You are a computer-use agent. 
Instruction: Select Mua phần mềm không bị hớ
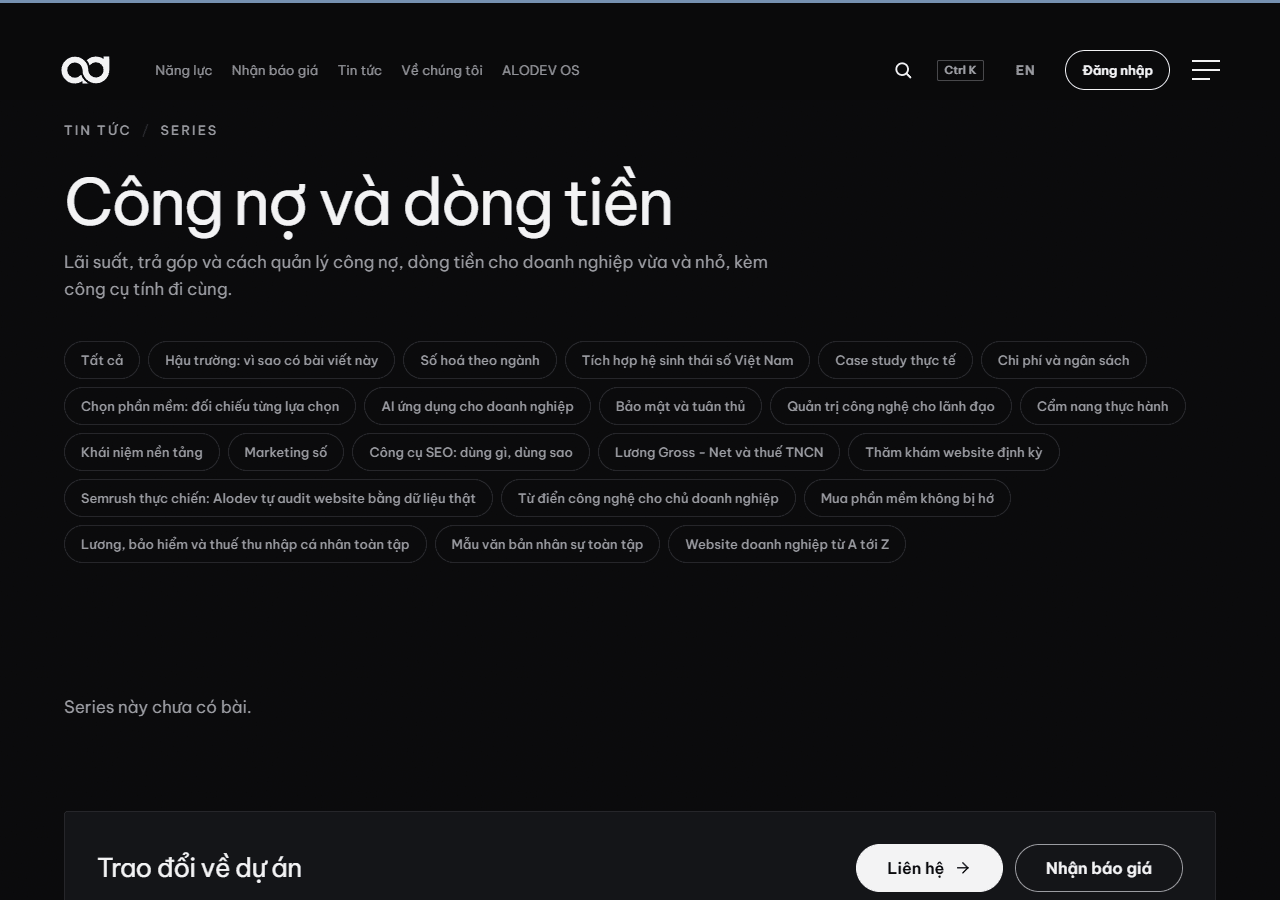click(x=907, y=498)
